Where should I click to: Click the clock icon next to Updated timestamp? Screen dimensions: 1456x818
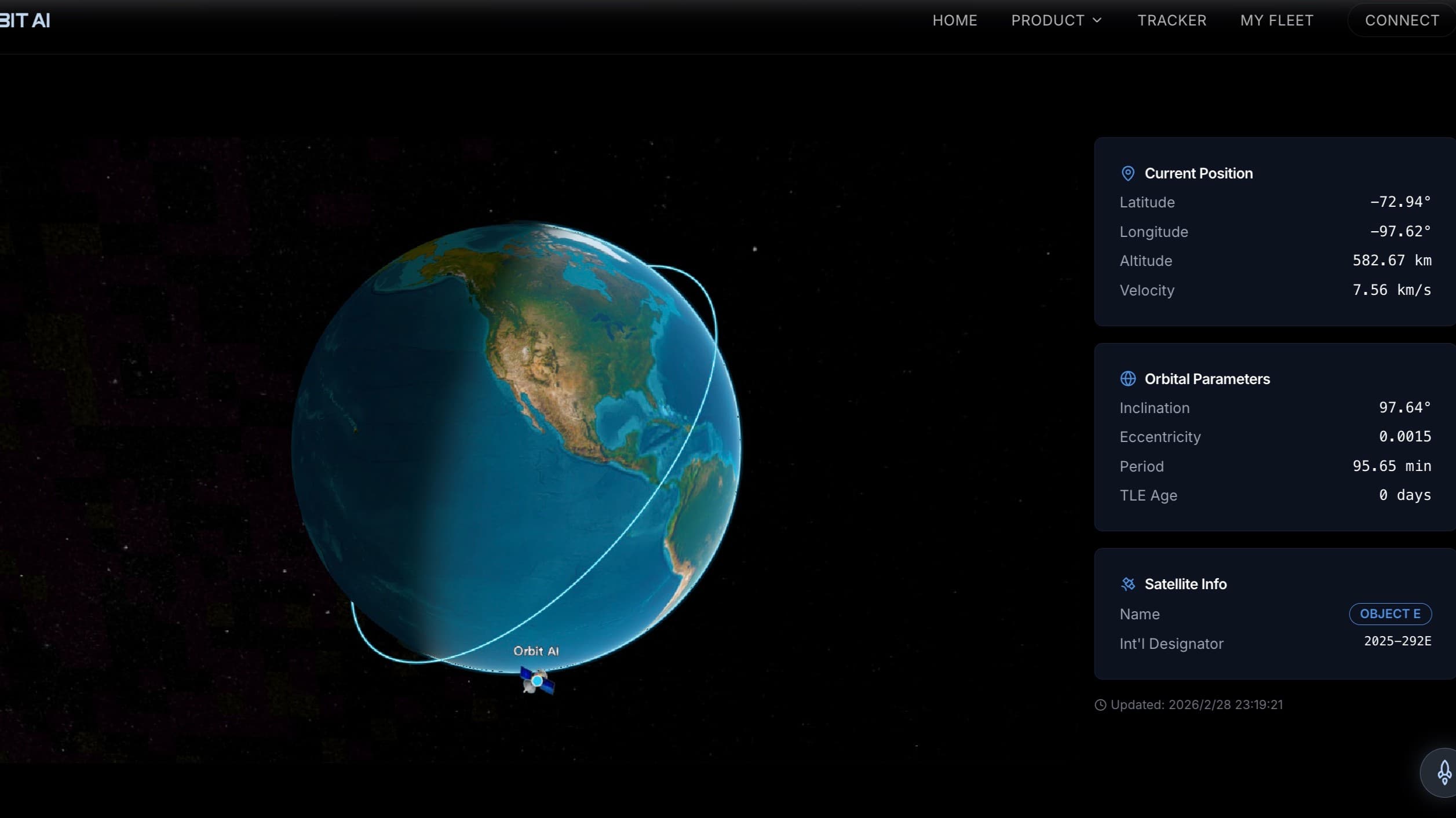tap(1100, 705)
